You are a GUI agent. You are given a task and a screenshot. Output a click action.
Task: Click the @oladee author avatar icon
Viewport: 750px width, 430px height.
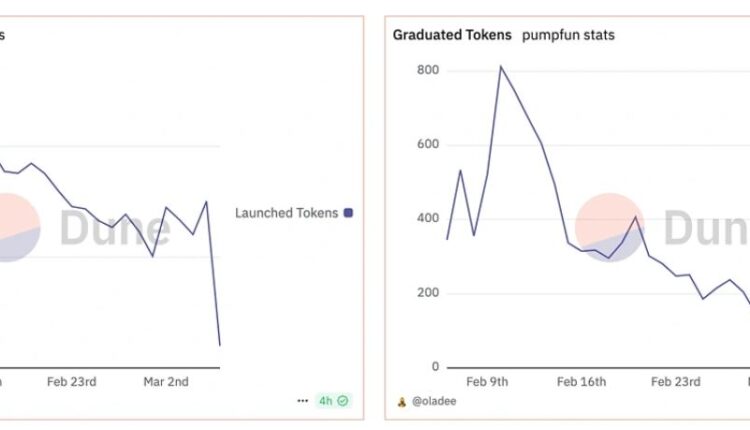coord(401,402)
